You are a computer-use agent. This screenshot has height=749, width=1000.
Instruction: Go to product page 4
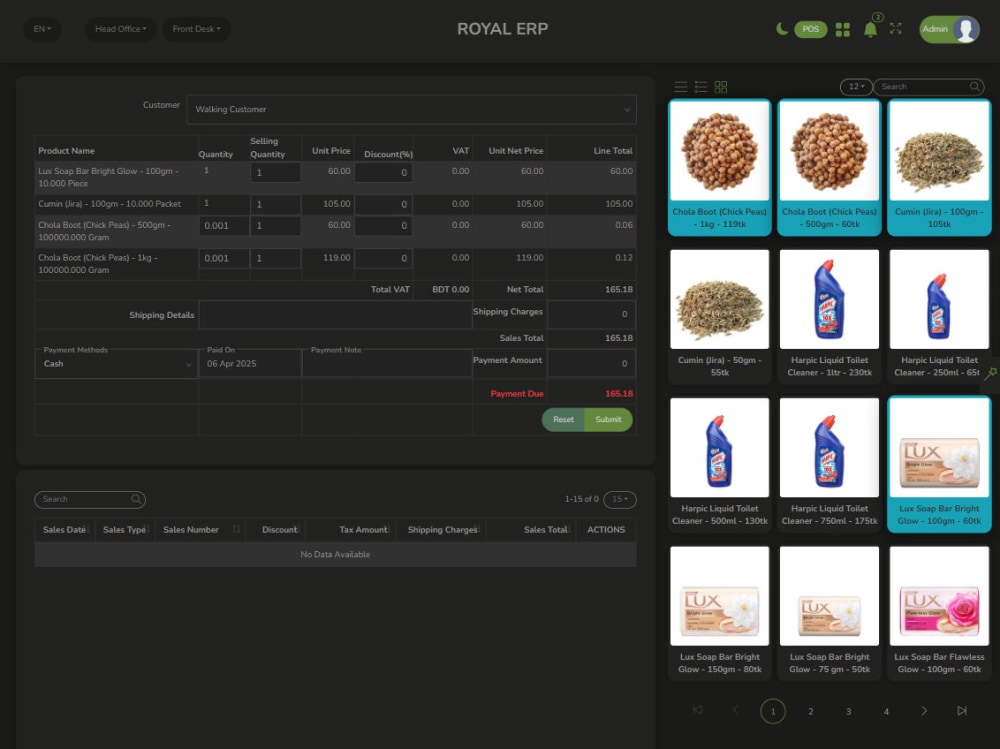point(886,711)
